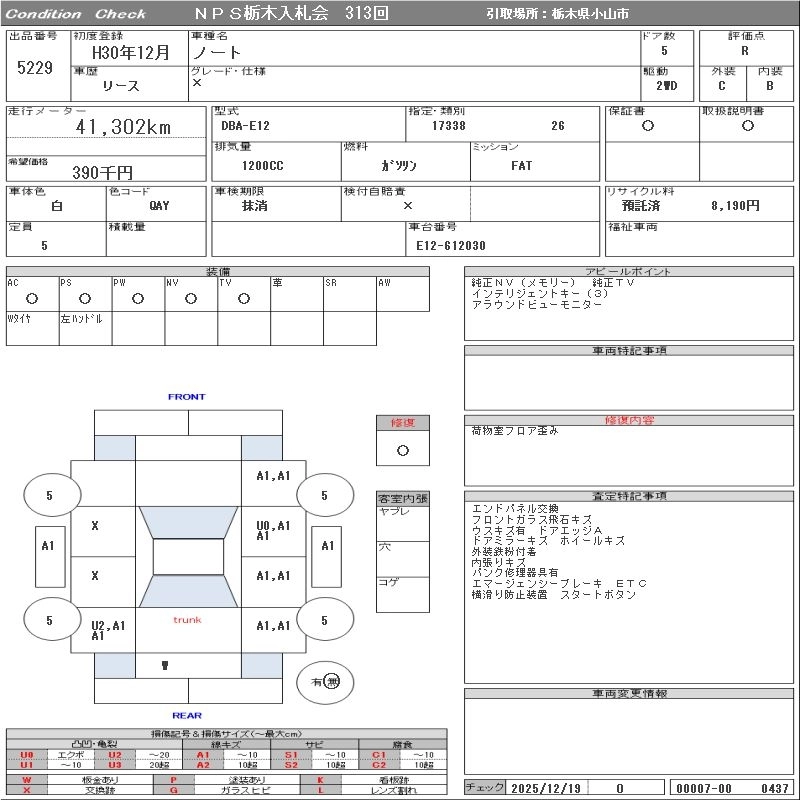
Task: Click the blue FRONT label
Action: [186, 397]
